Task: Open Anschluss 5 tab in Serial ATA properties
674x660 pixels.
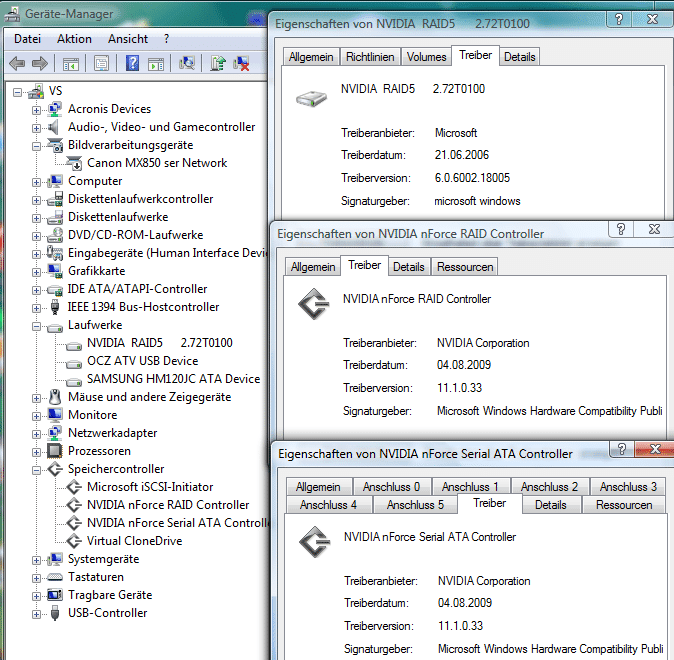Action: pyautogui.click(x=415, y=505)
